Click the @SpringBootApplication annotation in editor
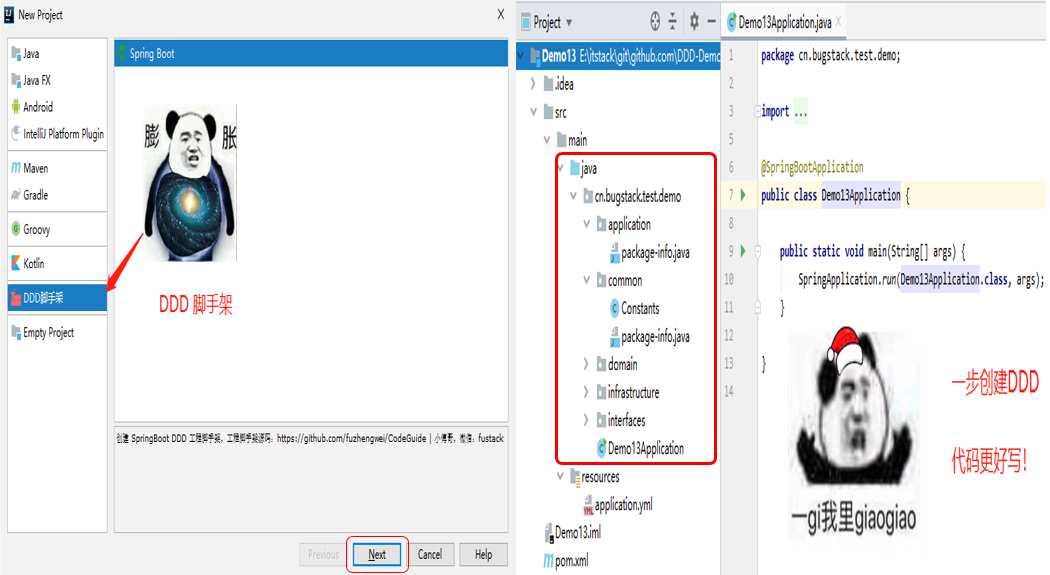 tap(812, 167)
